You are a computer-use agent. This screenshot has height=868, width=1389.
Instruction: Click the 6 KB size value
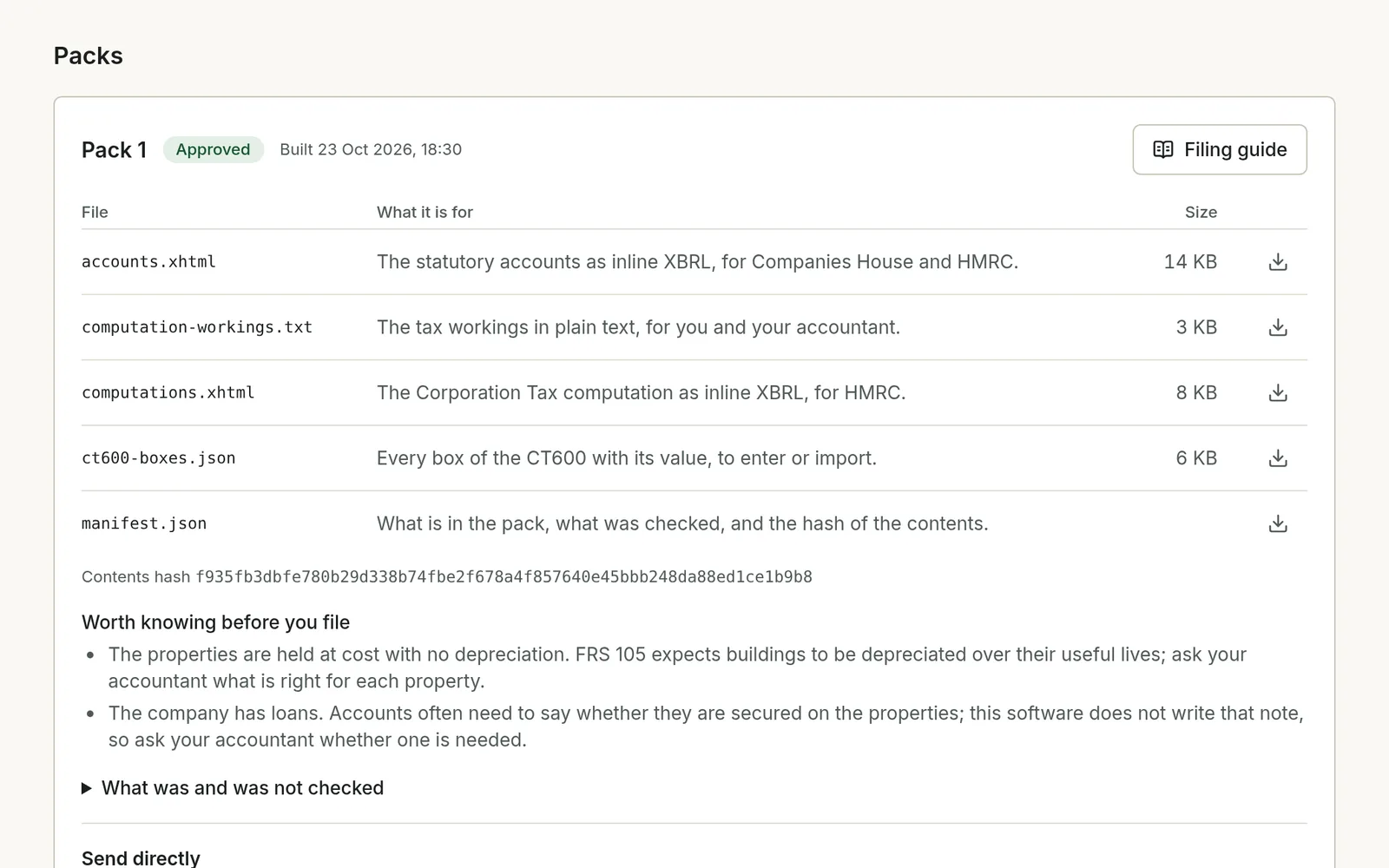(1196, 458)
